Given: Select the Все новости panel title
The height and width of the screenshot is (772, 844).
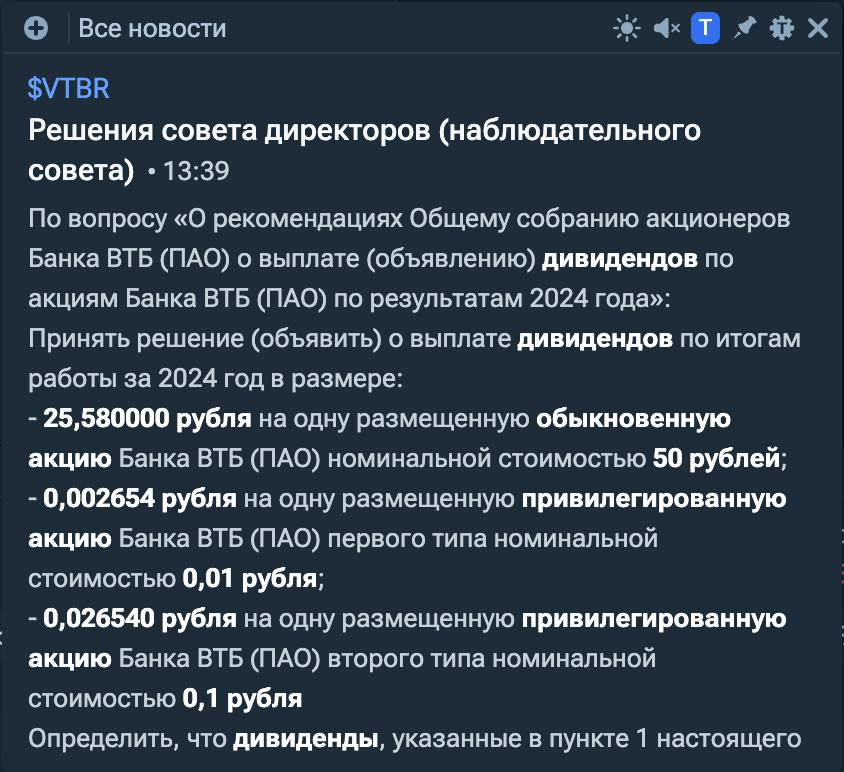Looking at the screenshot, I should tap(152, 29).
